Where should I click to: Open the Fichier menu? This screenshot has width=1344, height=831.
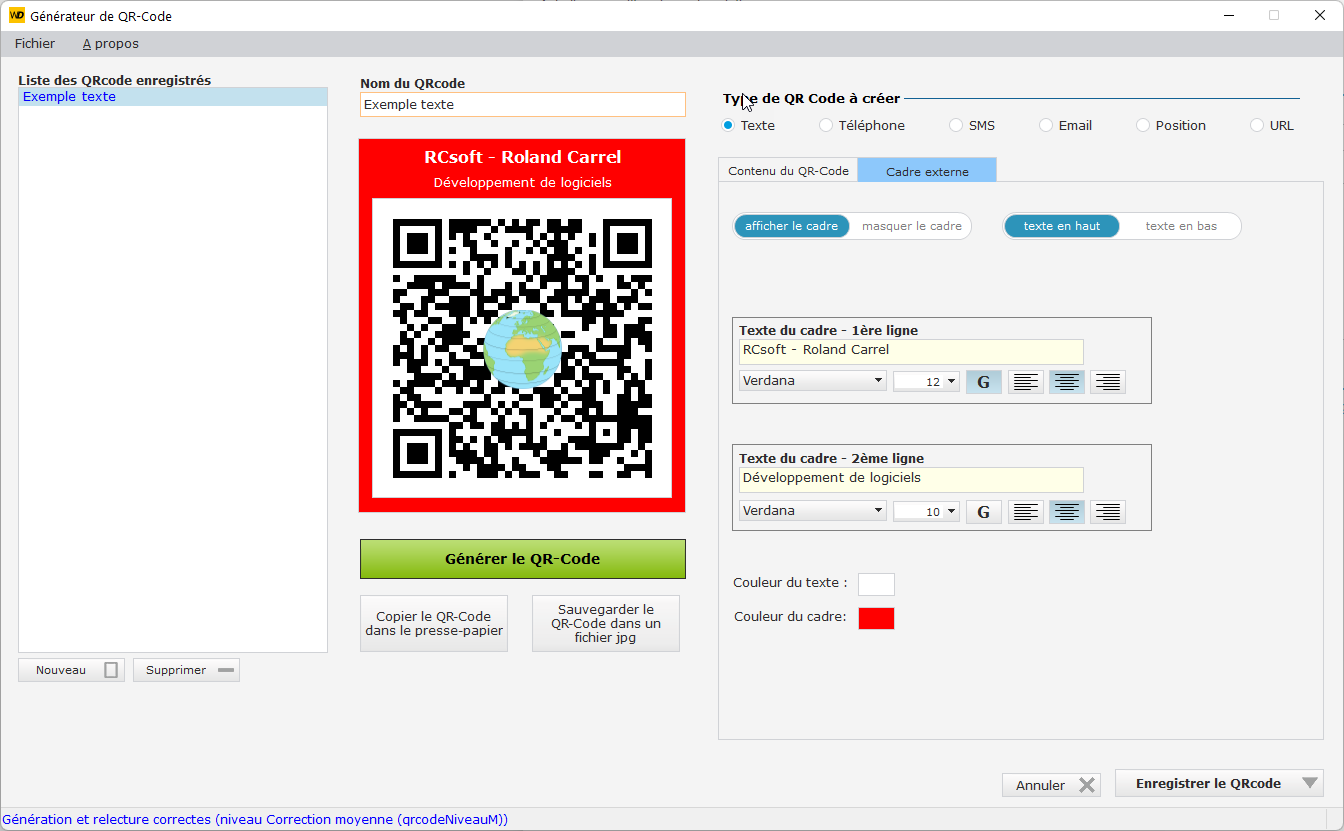coord(34,43)
